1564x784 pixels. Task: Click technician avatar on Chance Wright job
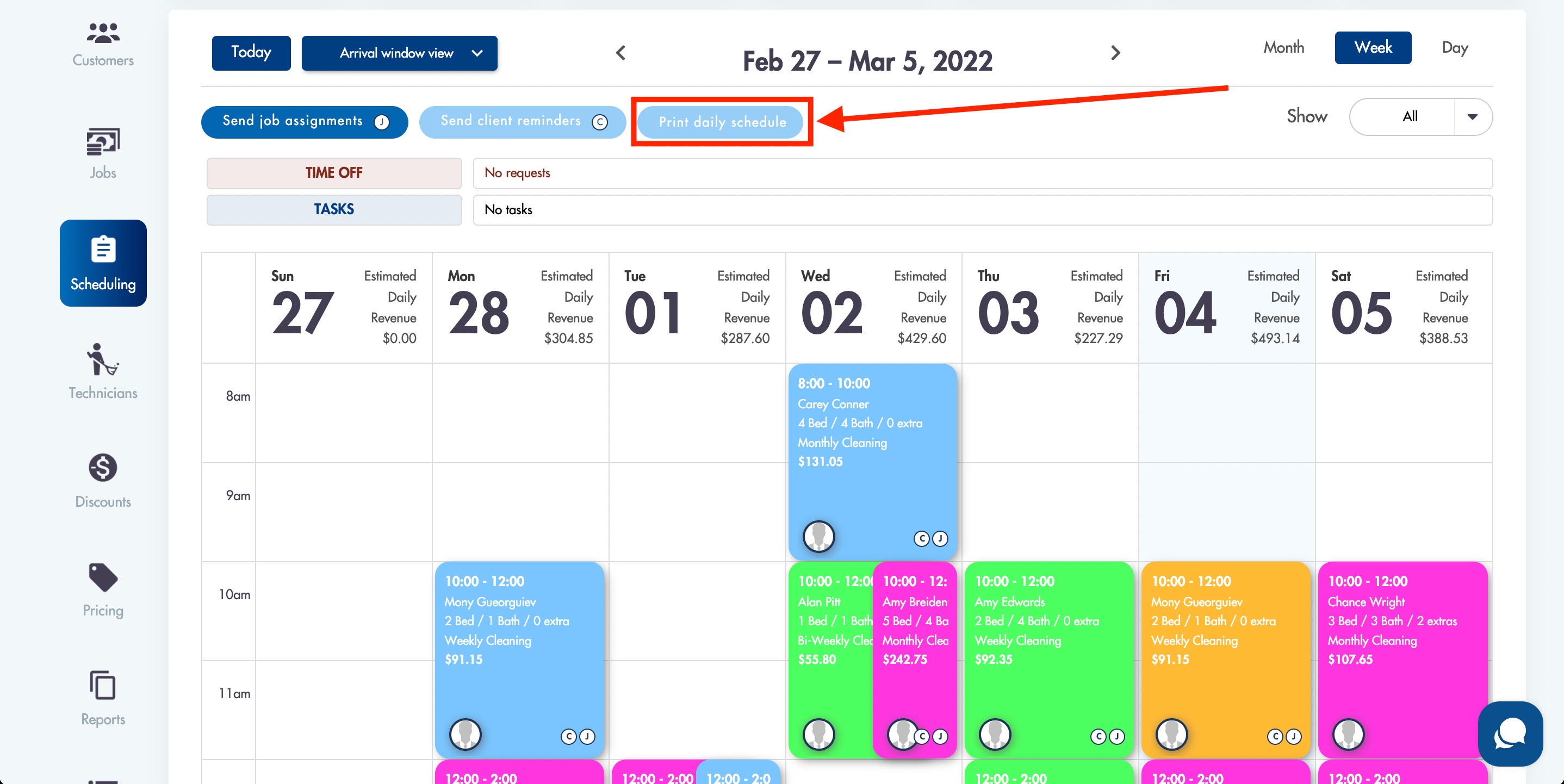coord(1348,734)
